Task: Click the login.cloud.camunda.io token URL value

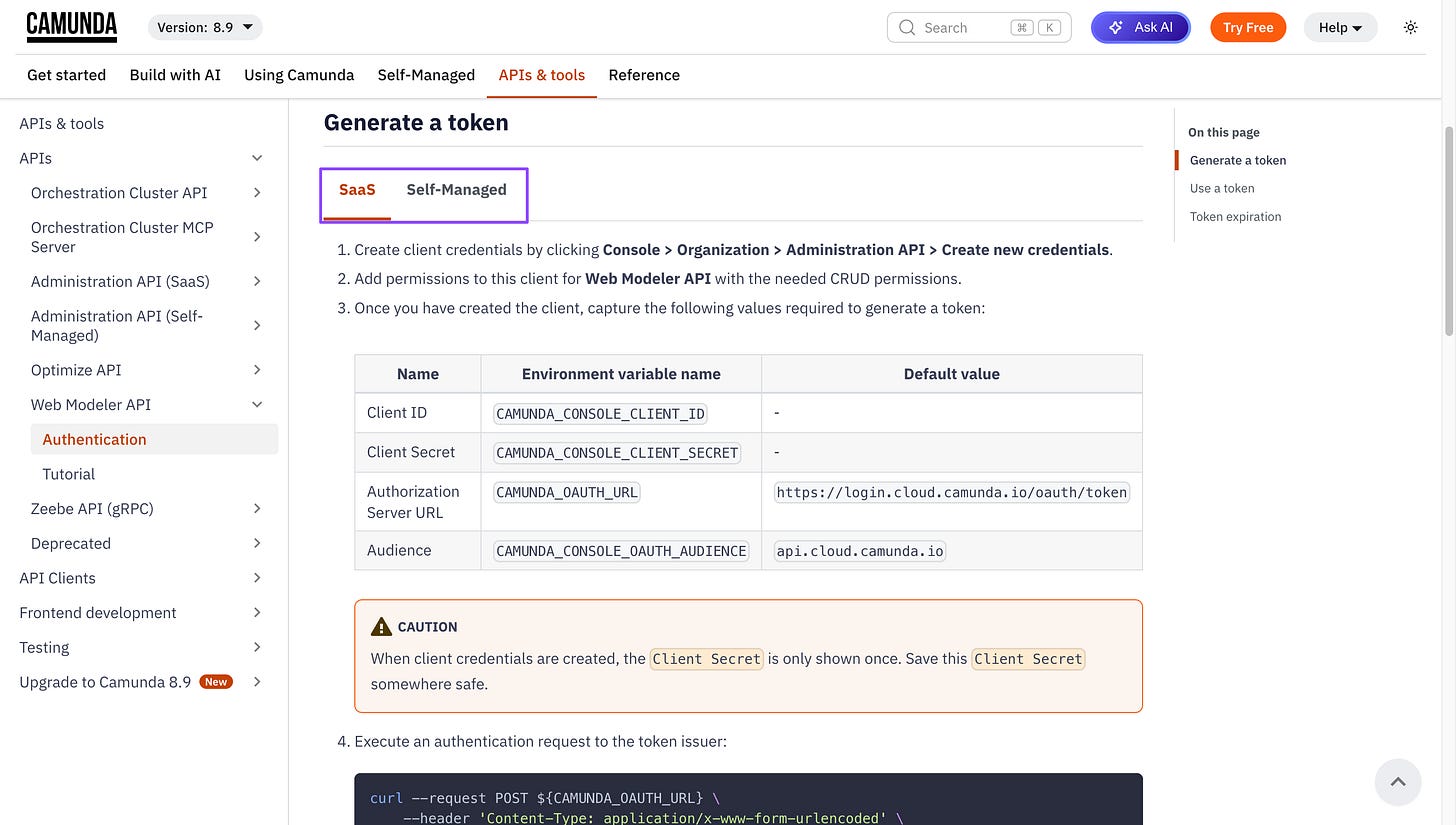Action: click(952, 491)
